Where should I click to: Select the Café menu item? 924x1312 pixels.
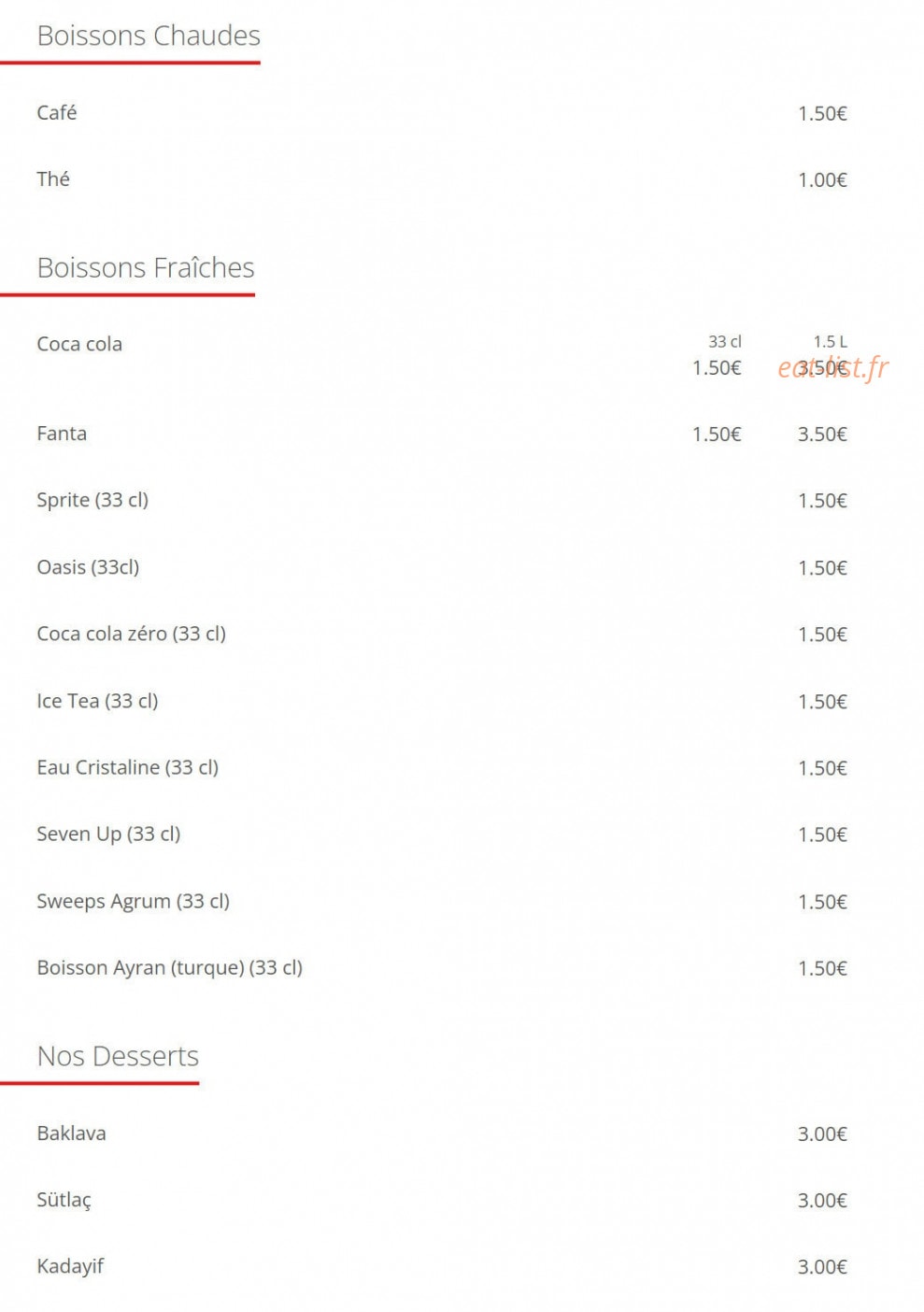click(x=57, y=113)
